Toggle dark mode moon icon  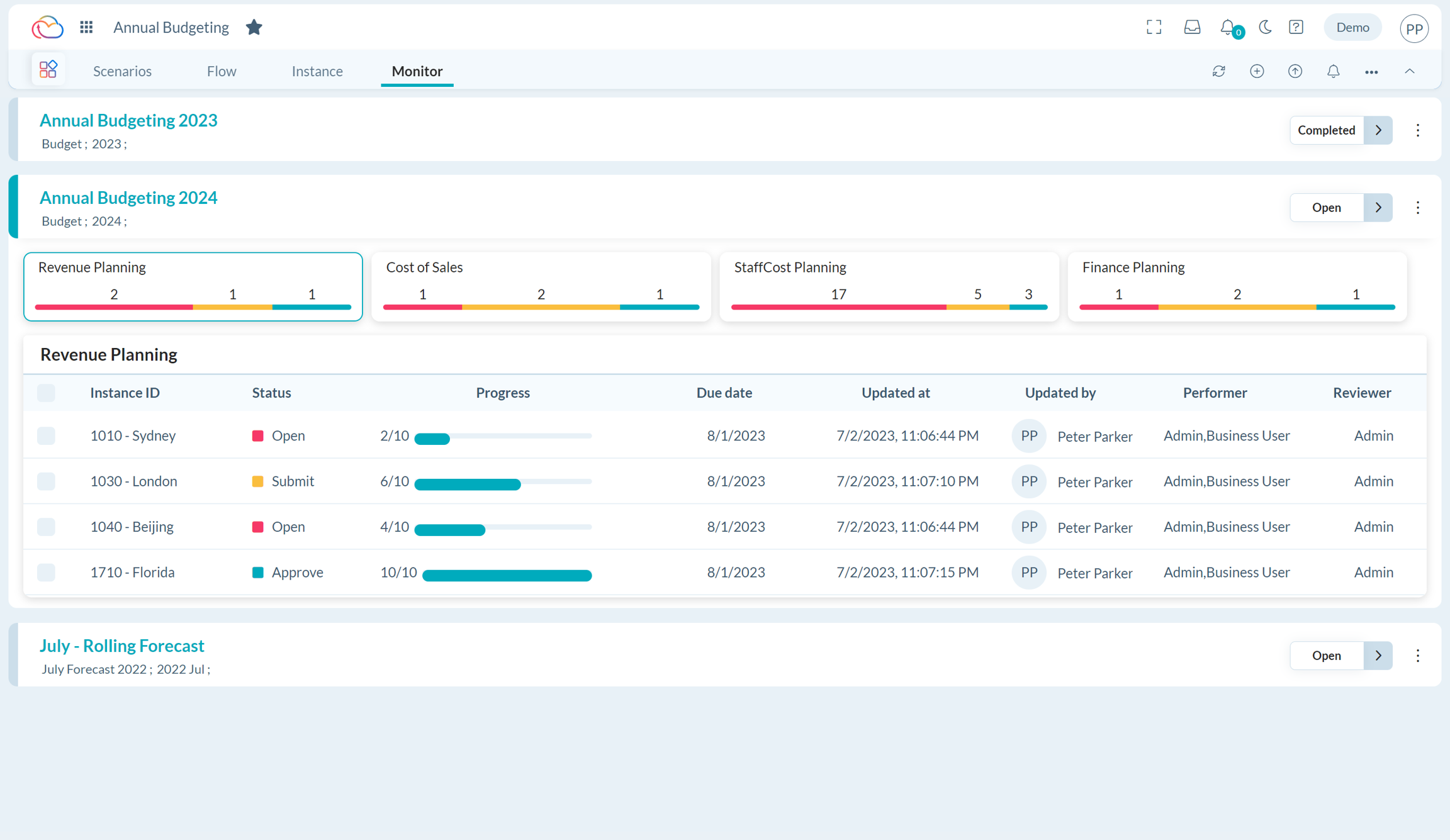(1265, 27)
